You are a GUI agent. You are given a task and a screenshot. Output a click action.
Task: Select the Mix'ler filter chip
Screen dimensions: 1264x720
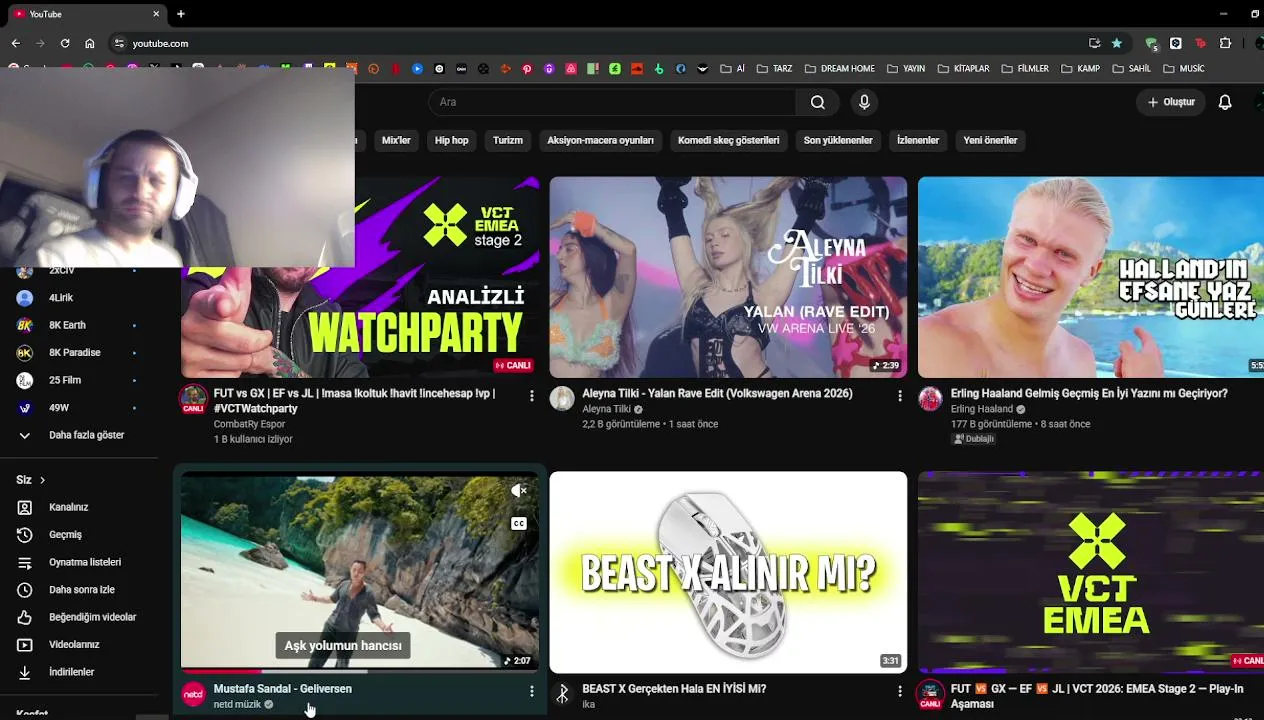click(x=396, y=141)
